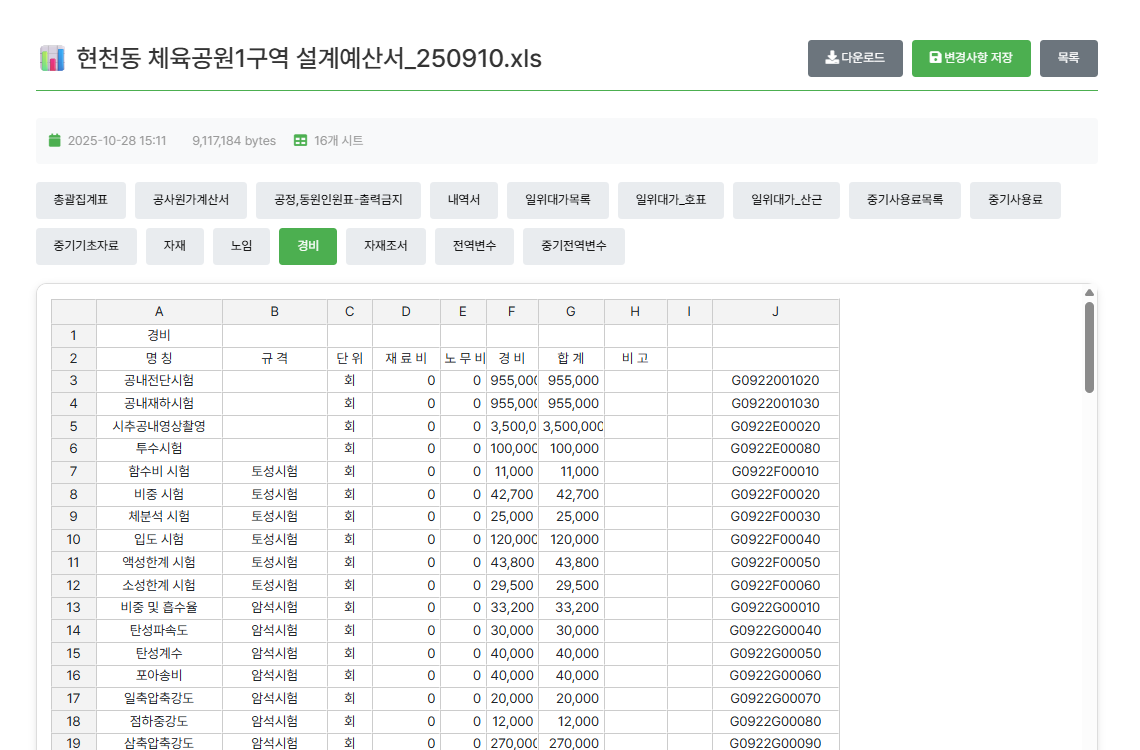Go back using the 목록 button
Screen dimensions: 1140x750
coord(1068,58)
